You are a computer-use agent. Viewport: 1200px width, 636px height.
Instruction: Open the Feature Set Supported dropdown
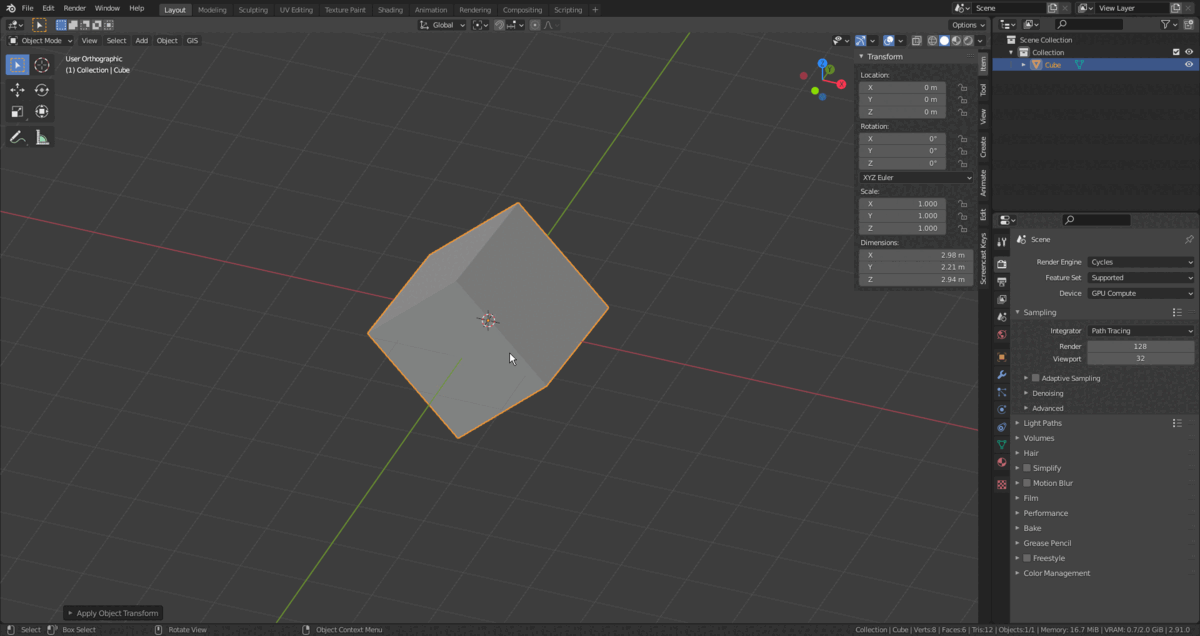coord(1141,278)
